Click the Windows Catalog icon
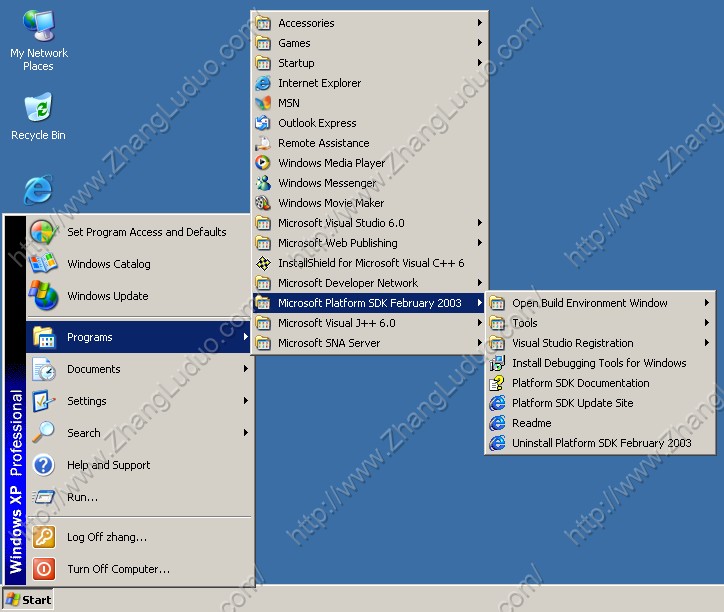The image size is (724, 612). click(43, 264)
